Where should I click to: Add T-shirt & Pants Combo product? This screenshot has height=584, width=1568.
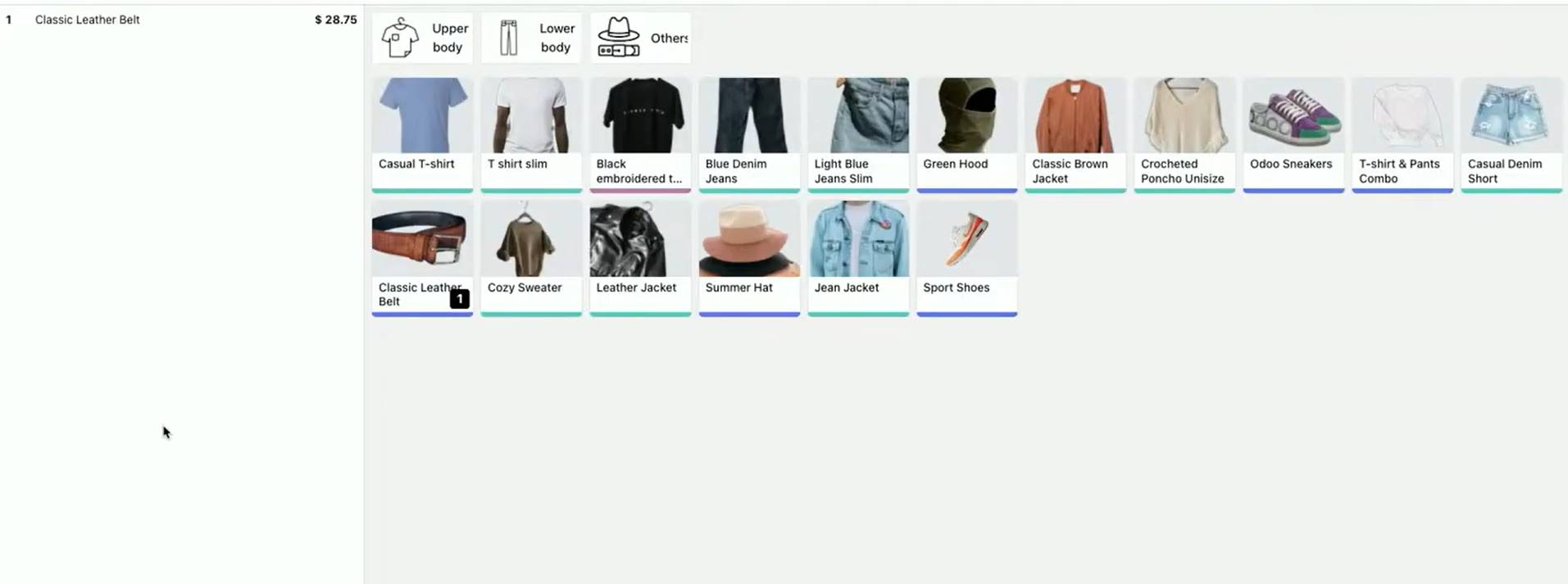1402,135
